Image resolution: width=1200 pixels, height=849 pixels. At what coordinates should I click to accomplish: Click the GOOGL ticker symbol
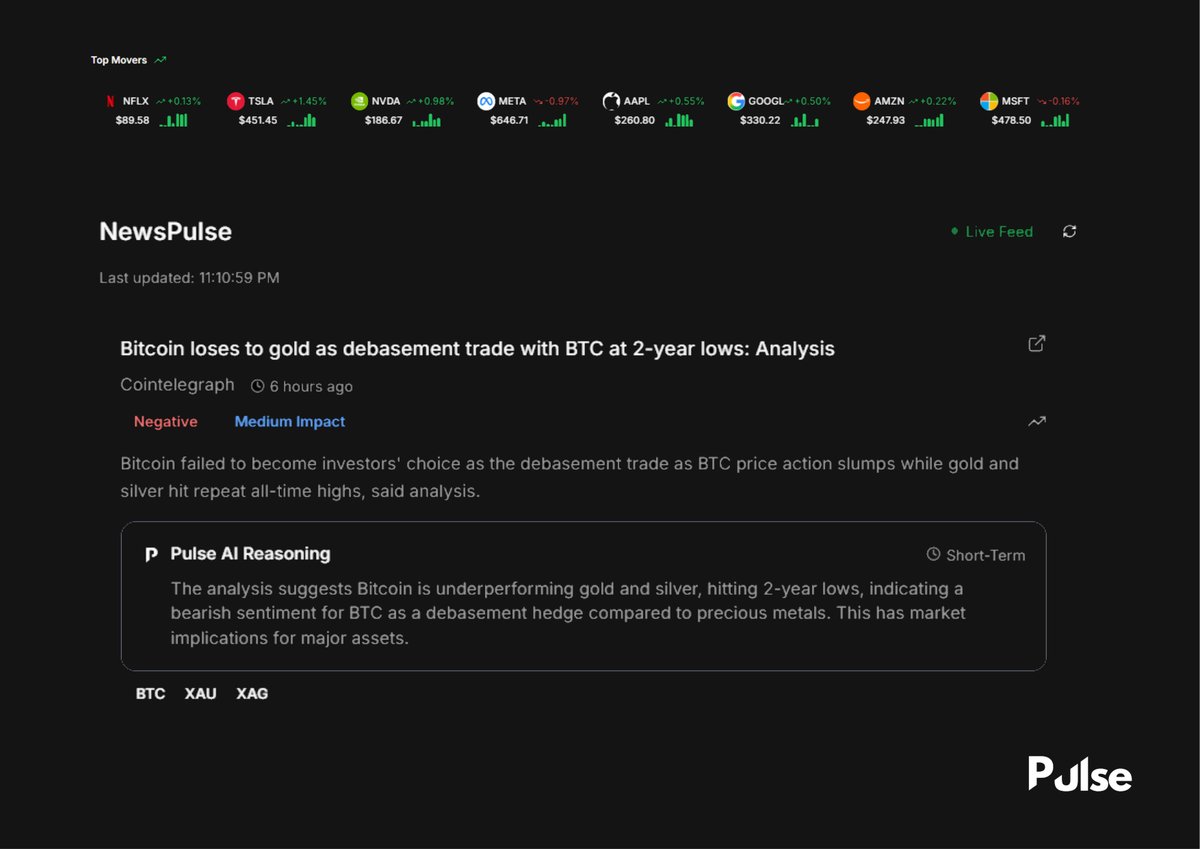click(x=766, y=101)
